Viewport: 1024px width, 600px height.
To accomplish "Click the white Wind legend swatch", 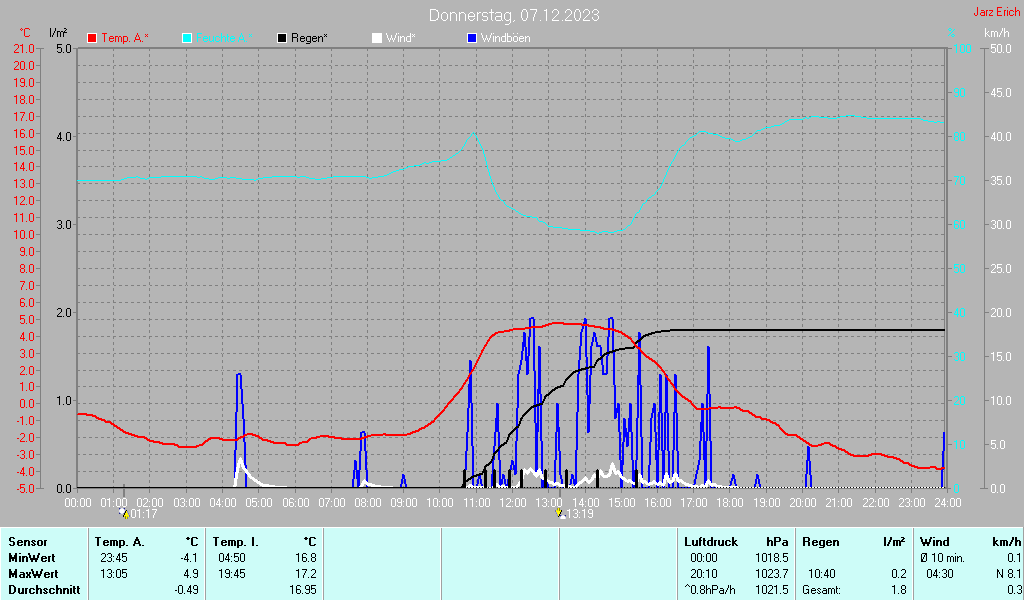I will coord(377,39).
